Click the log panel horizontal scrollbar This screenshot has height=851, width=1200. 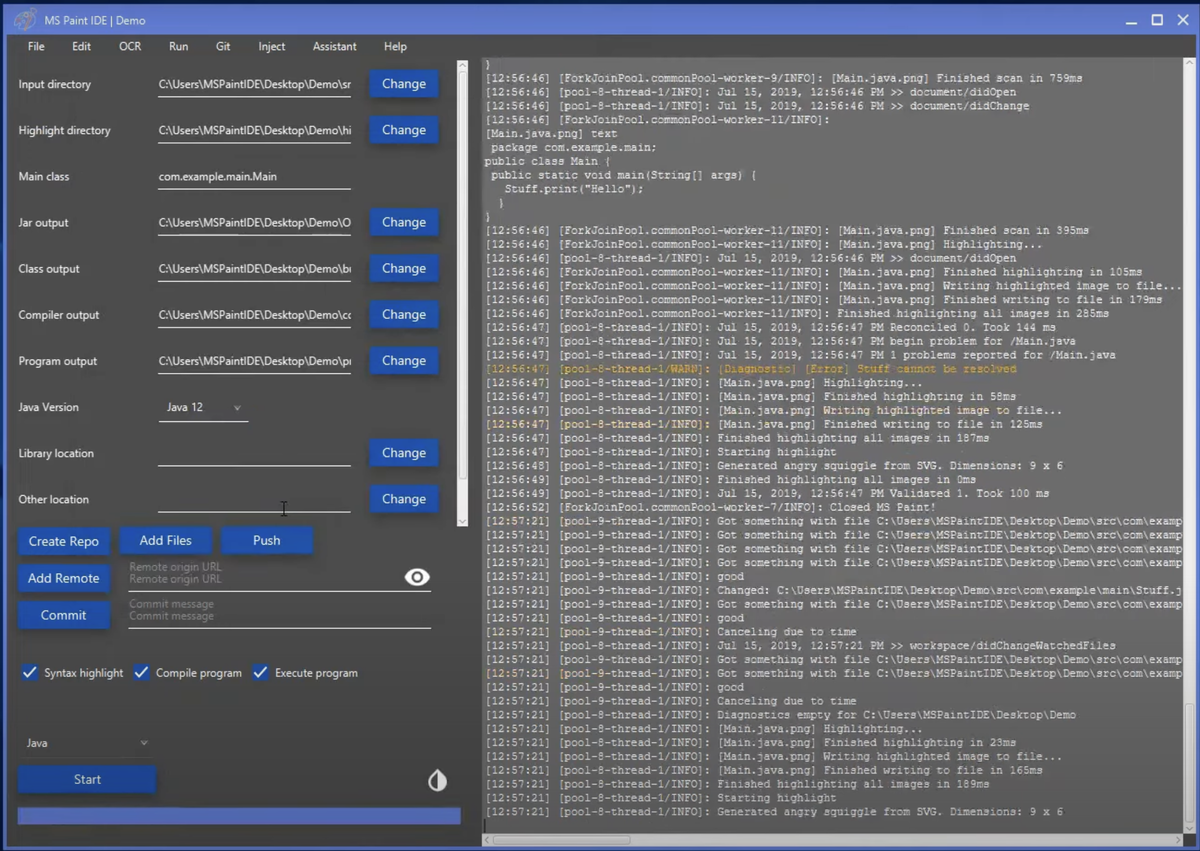tap(561, 840)
